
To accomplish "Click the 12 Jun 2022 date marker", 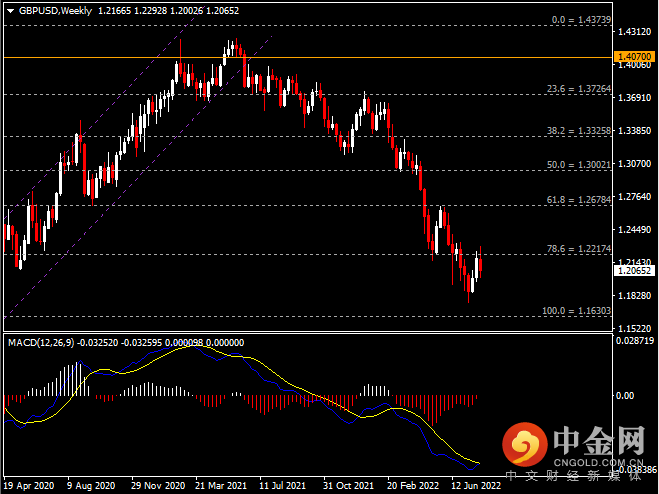I will (x=477, y=485).
